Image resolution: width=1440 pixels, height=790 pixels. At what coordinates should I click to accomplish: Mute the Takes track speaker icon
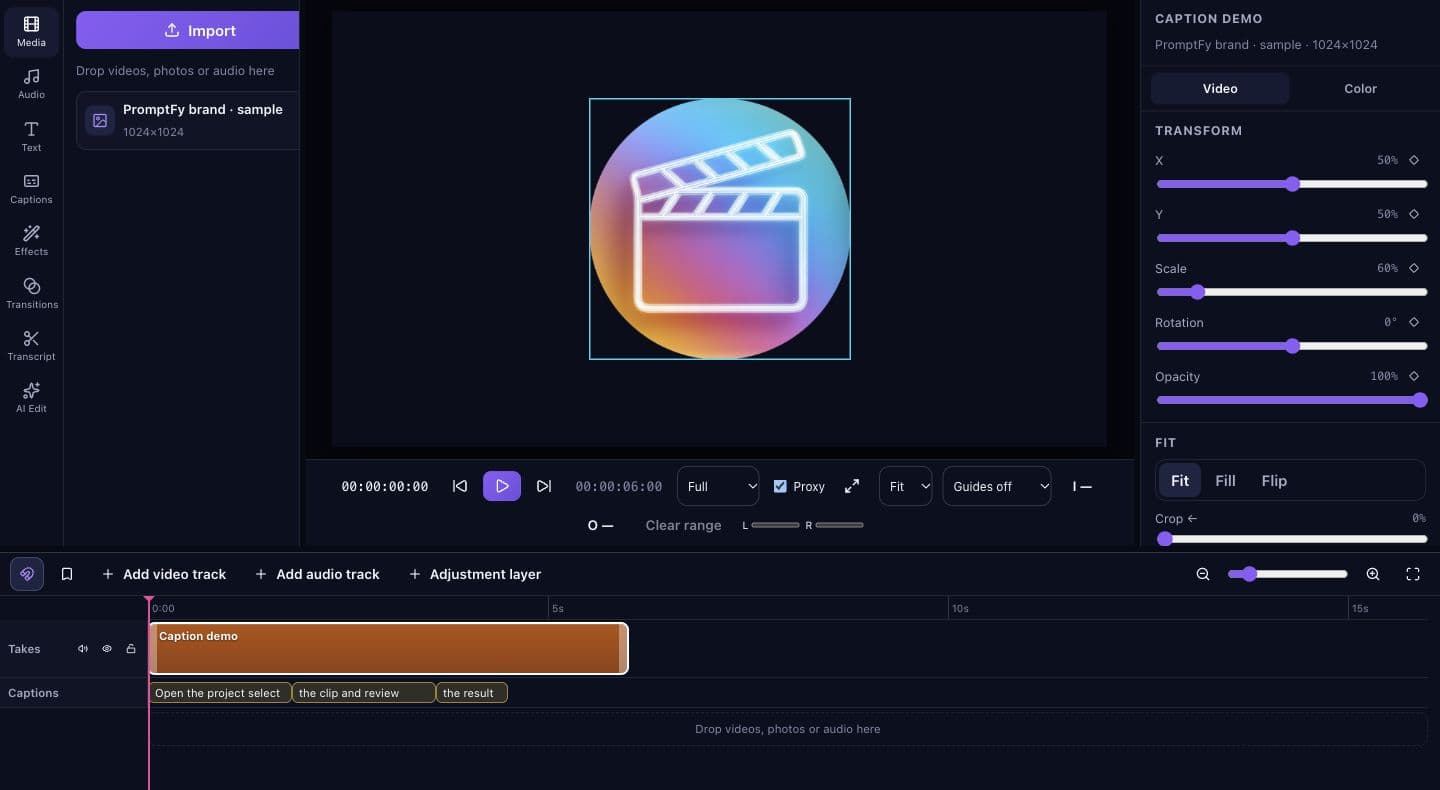[83, 649]
